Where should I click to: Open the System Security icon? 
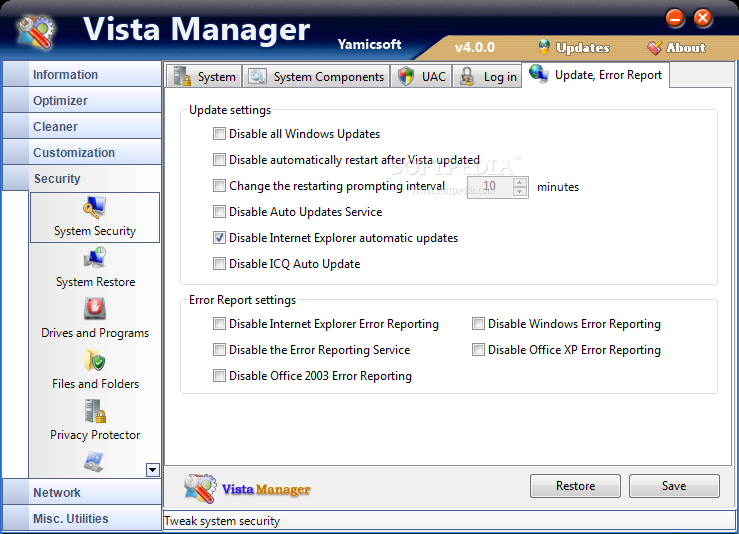pyautogui.click(x=95, y=208)
